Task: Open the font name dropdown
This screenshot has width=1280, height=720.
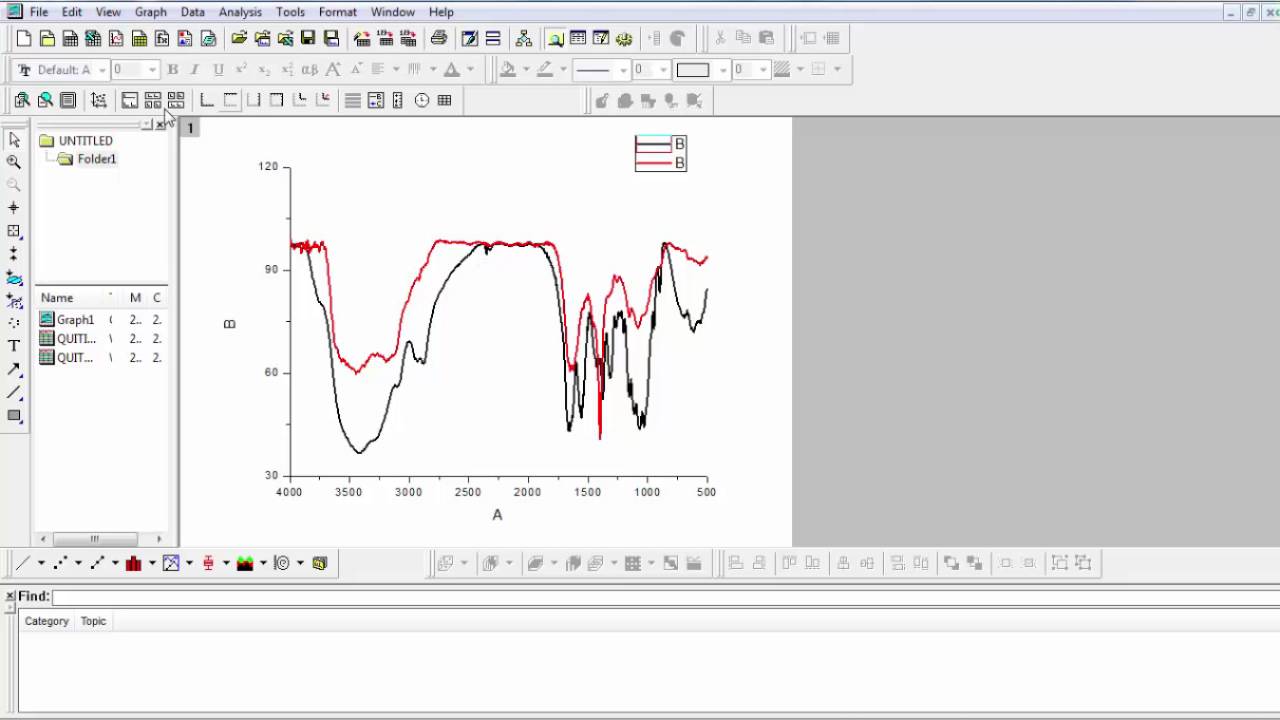Action: tap(102, 70)
